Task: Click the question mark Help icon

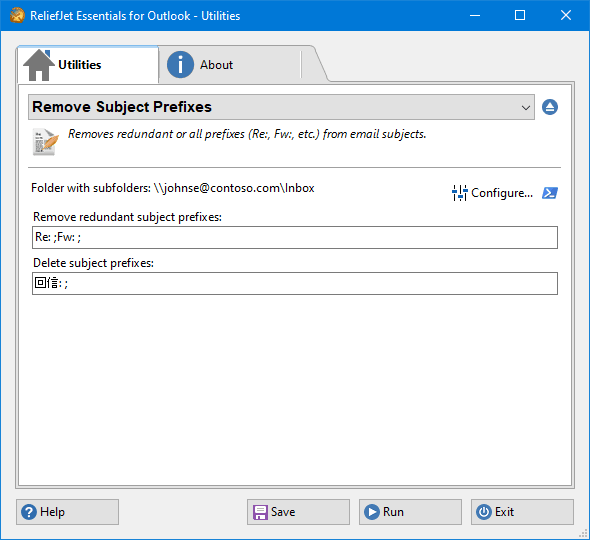Action: coord(29,512)
